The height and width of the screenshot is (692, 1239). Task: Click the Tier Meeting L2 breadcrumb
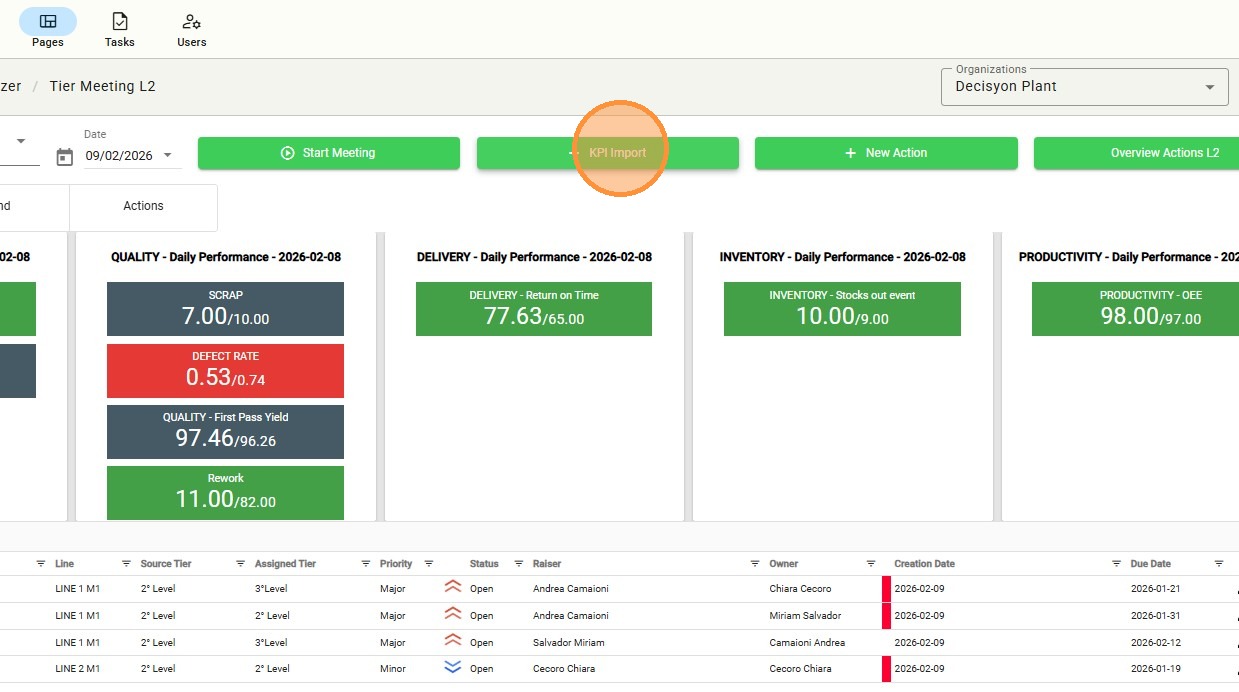tap(102, 86)
